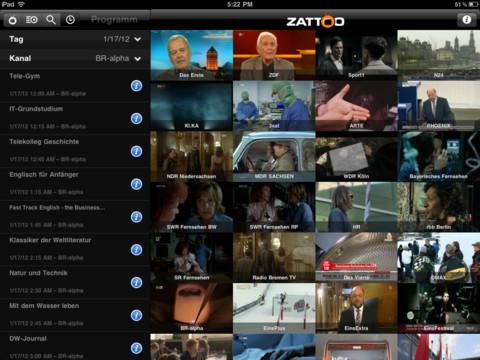Show info for Klassiker der Weltliteratur
Viewport: 480px width, 360px height.
(136, 250)
